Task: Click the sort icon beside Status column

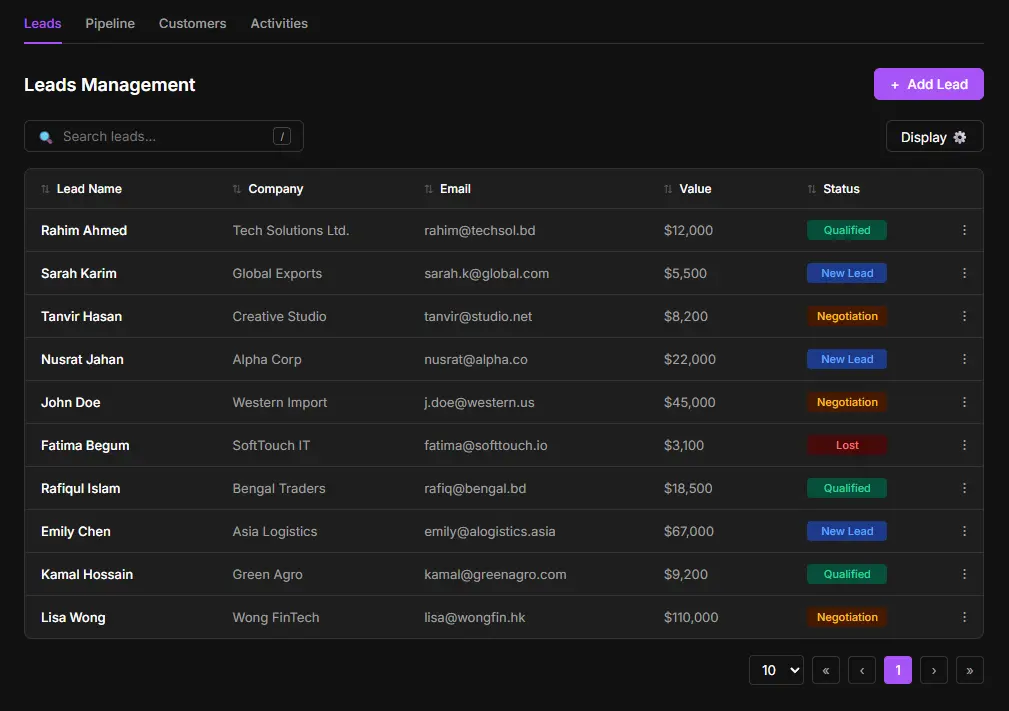Action: pos(814,188)
